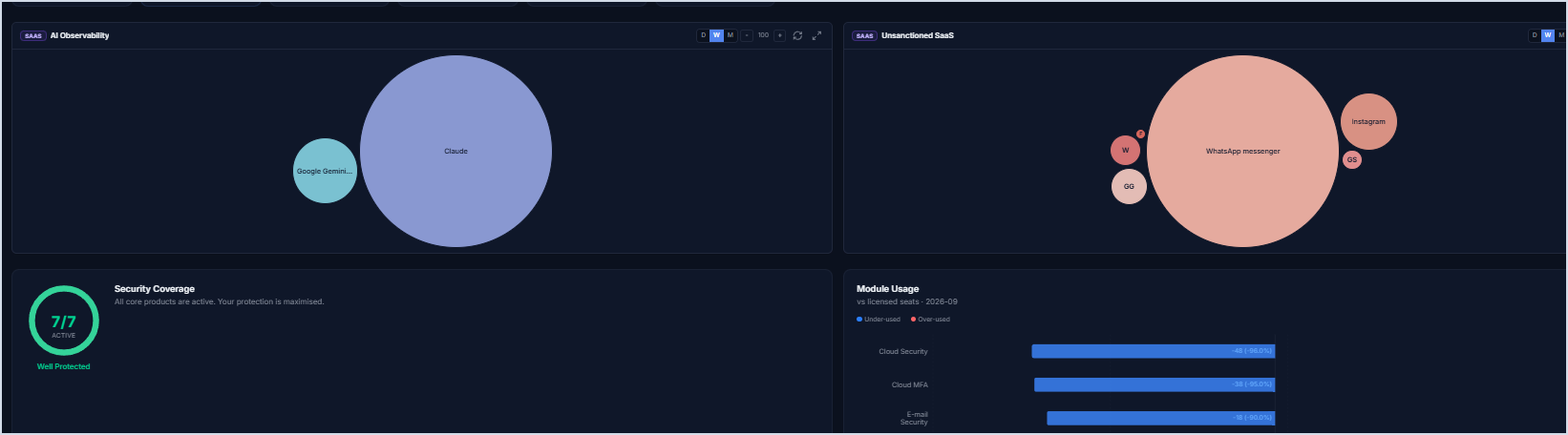The image size is (1568, 435).
Task: Switch Unsanctioned SaaS to Month view
Action: click(x=1561, y=35)
